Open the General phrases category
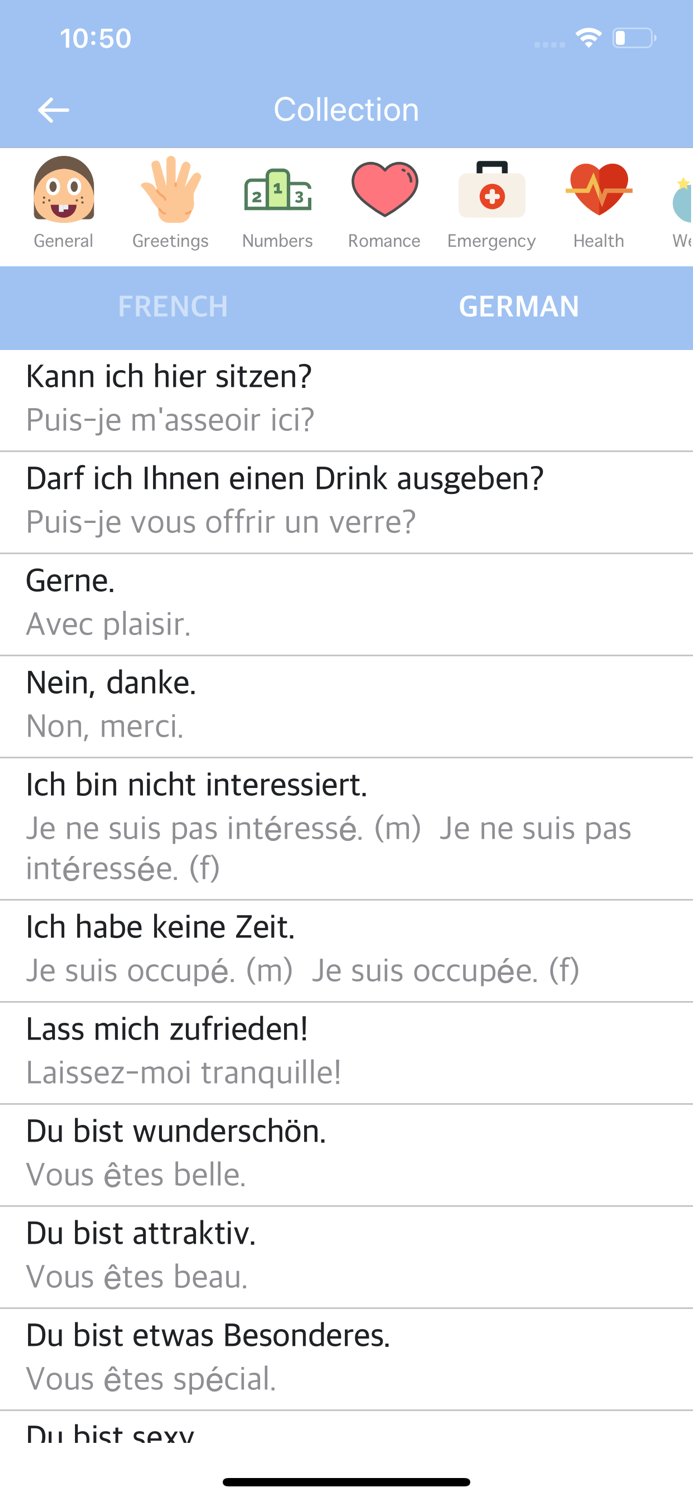 (64, 200)
